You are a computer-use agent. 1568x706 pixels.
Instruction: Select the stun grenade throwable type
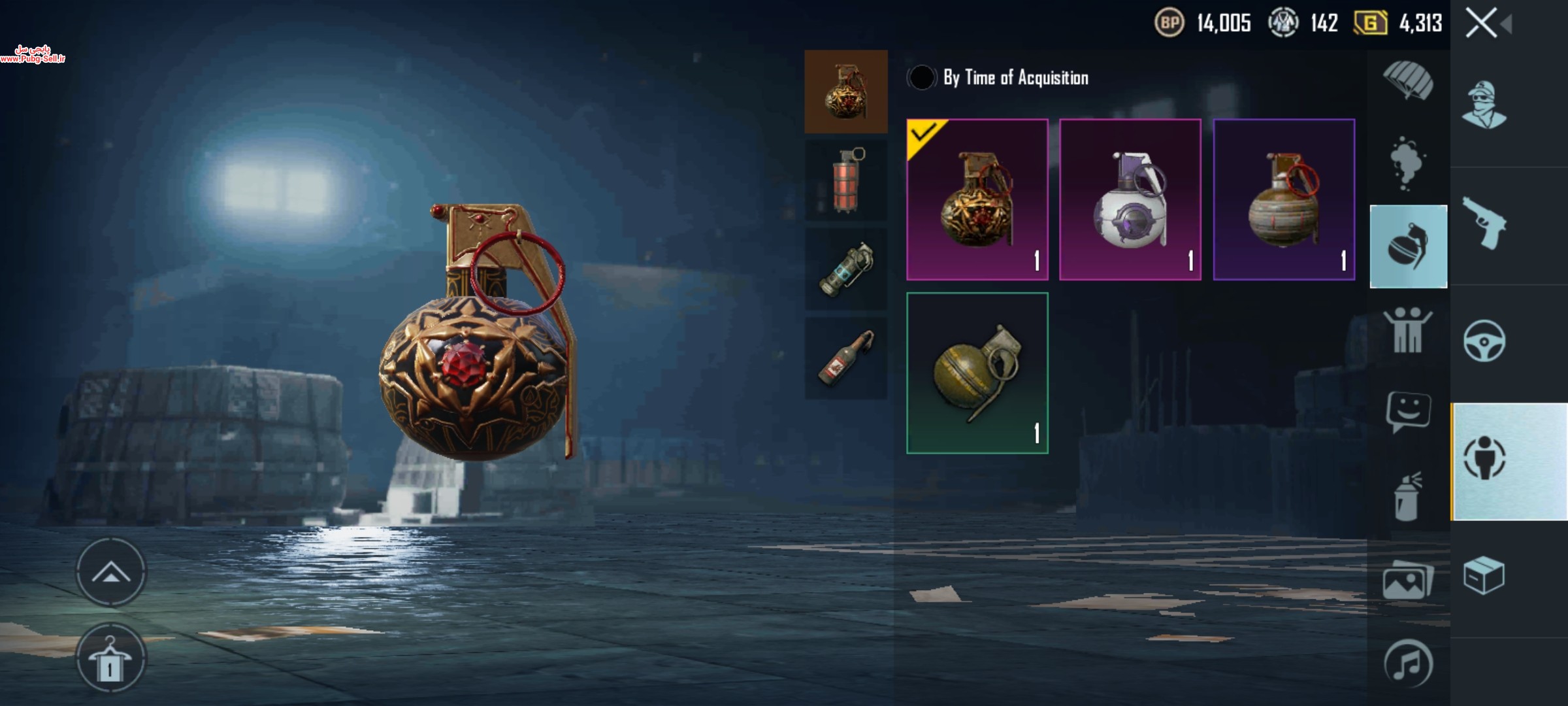pos(846,269)
